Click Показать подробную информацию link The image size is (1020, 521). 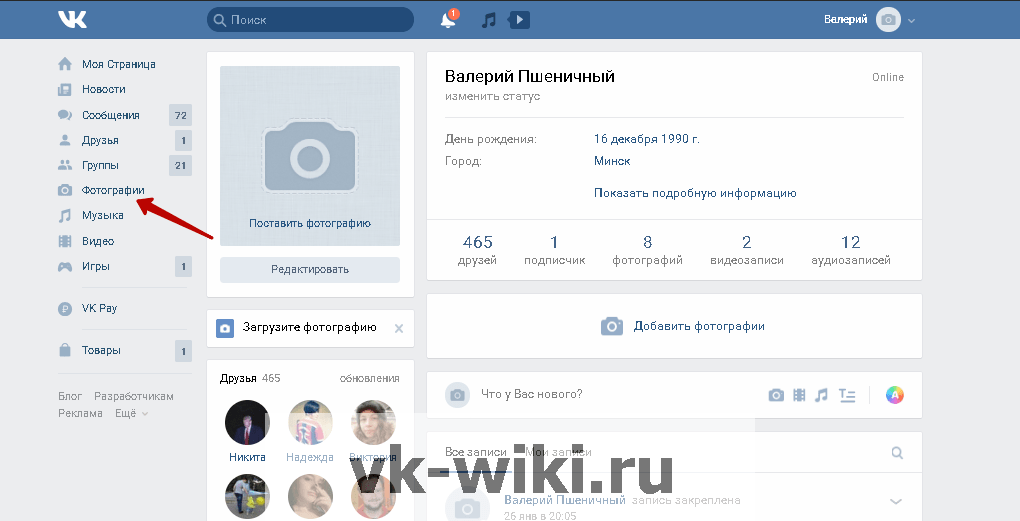695,193
